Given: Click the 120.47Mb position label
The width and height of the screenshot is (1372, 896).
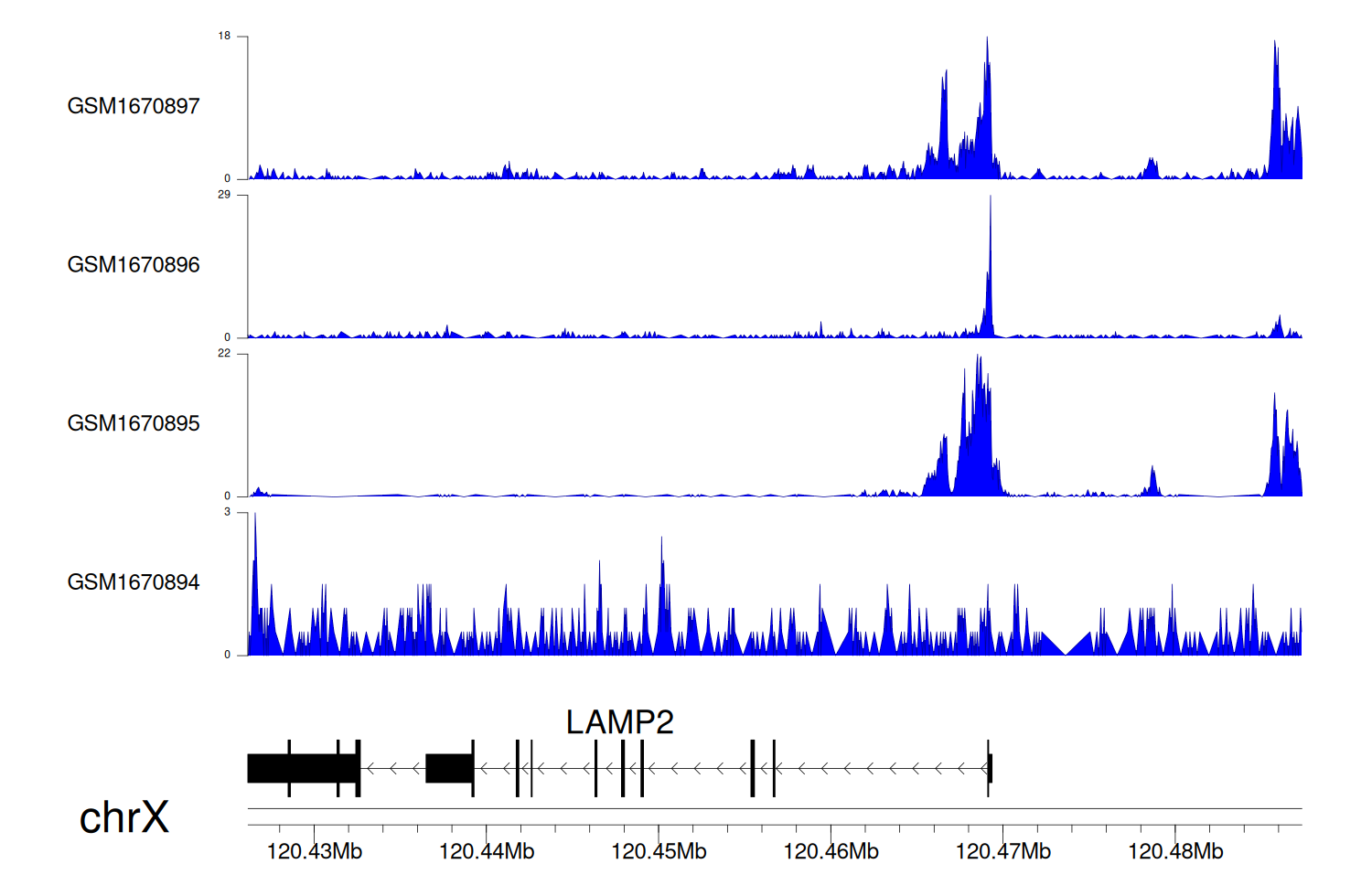Looking at the screenshot, I should pyautogui.click(x=1002, y=852).
